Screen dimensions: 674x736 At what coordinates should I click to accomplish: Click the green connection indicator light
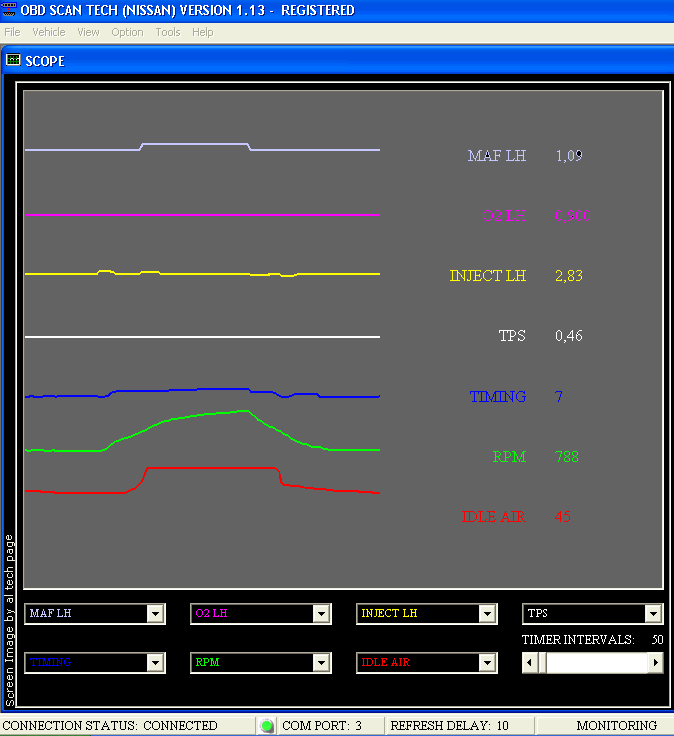(x=267, y=726)
